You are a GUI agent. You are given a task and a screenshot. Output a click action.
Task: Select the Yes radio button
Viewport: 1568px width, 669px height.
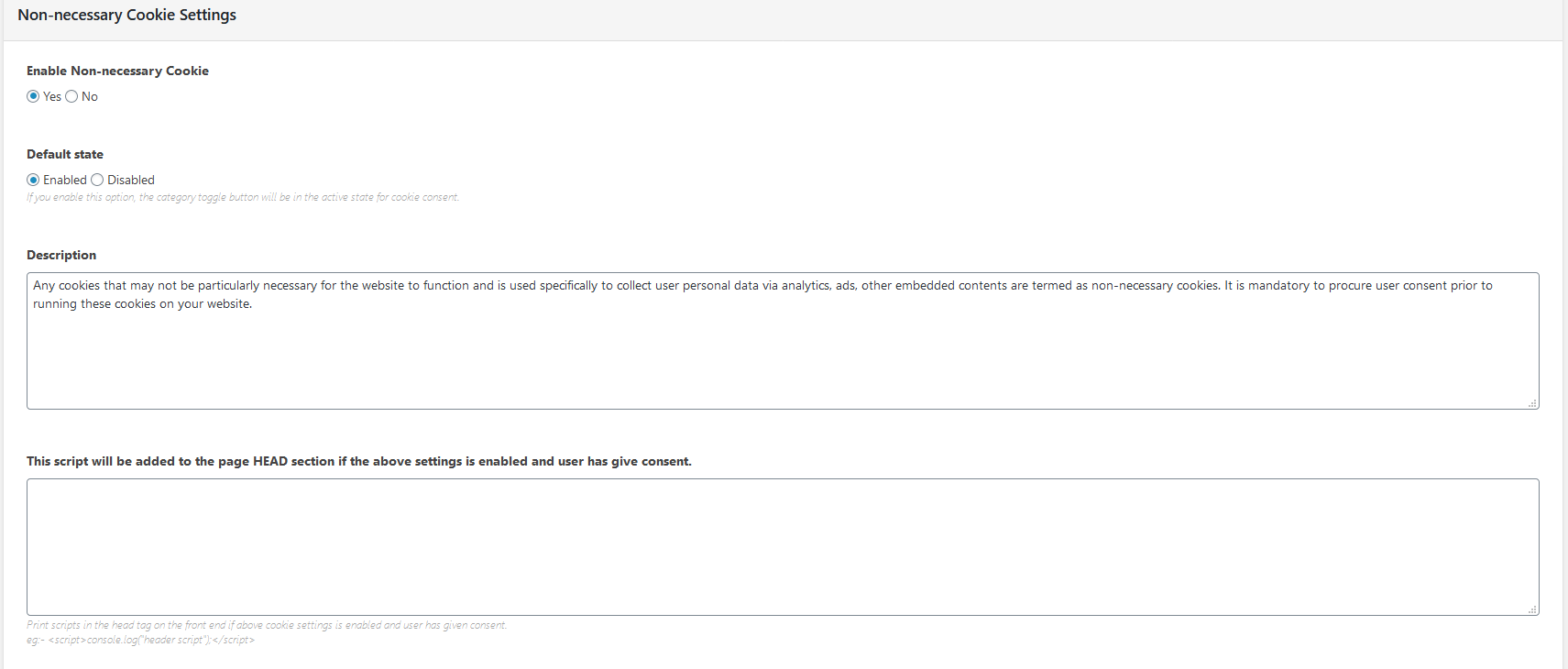(33, 96)
